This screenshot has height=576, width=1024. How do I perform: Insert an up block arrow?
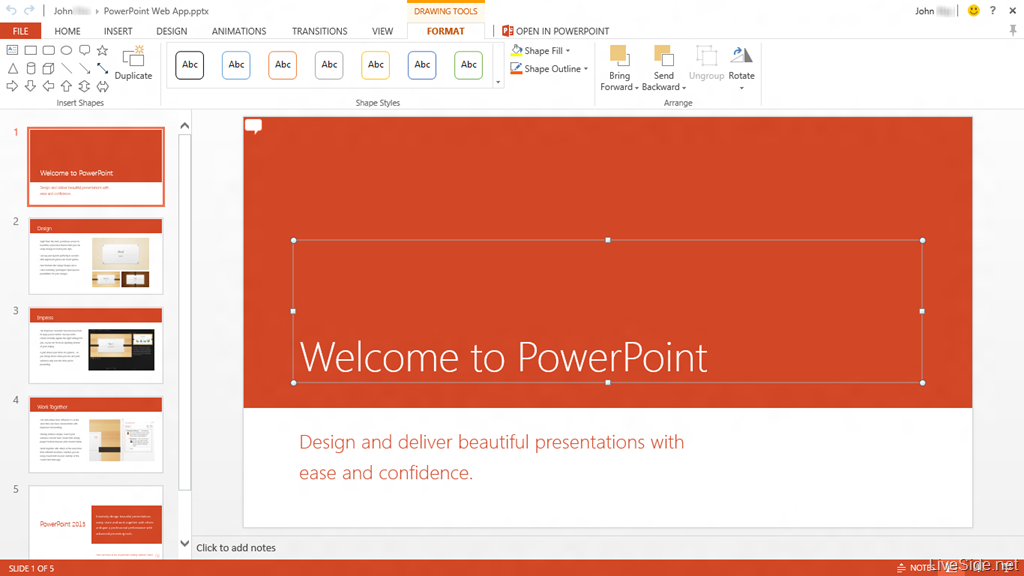pos(67,86)
